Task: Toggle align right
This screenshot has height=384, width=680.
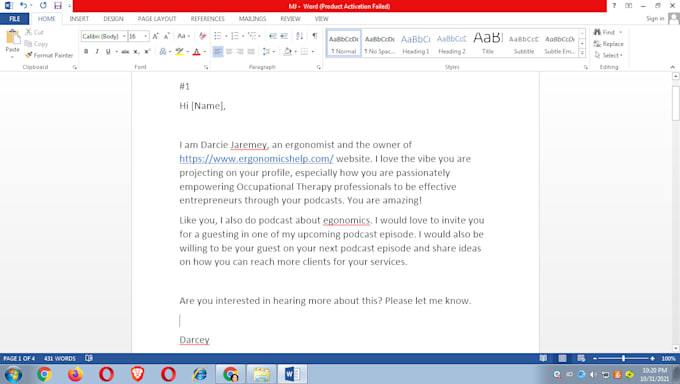Action: pos(240,52)
